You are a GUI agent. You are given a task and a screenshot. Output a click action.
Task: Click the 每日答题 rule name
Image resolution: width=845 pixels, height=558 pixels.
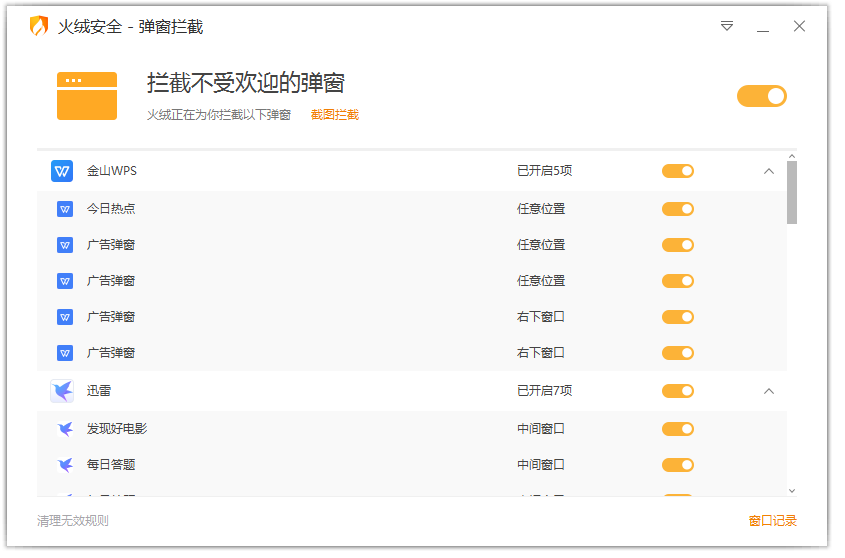[x=111, y=466]
